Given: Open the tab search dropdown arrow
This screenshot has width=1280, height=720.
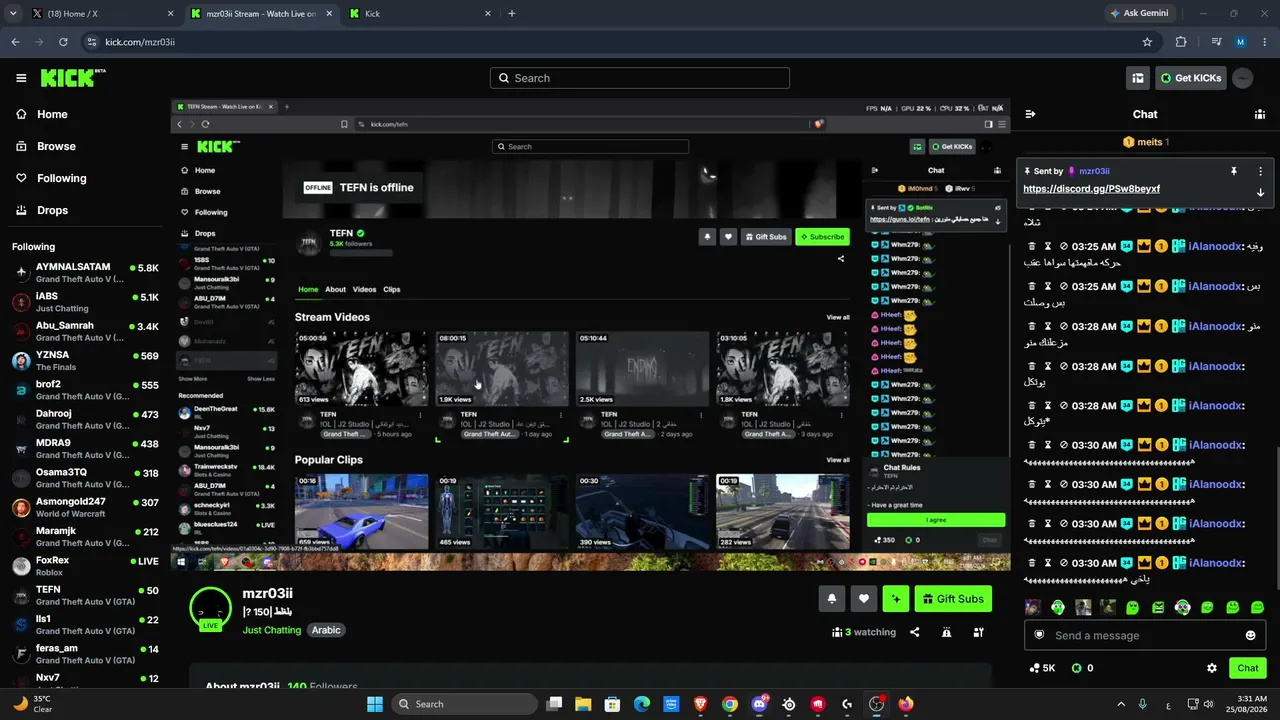Looking at the screenshot, I should point(13,14).
